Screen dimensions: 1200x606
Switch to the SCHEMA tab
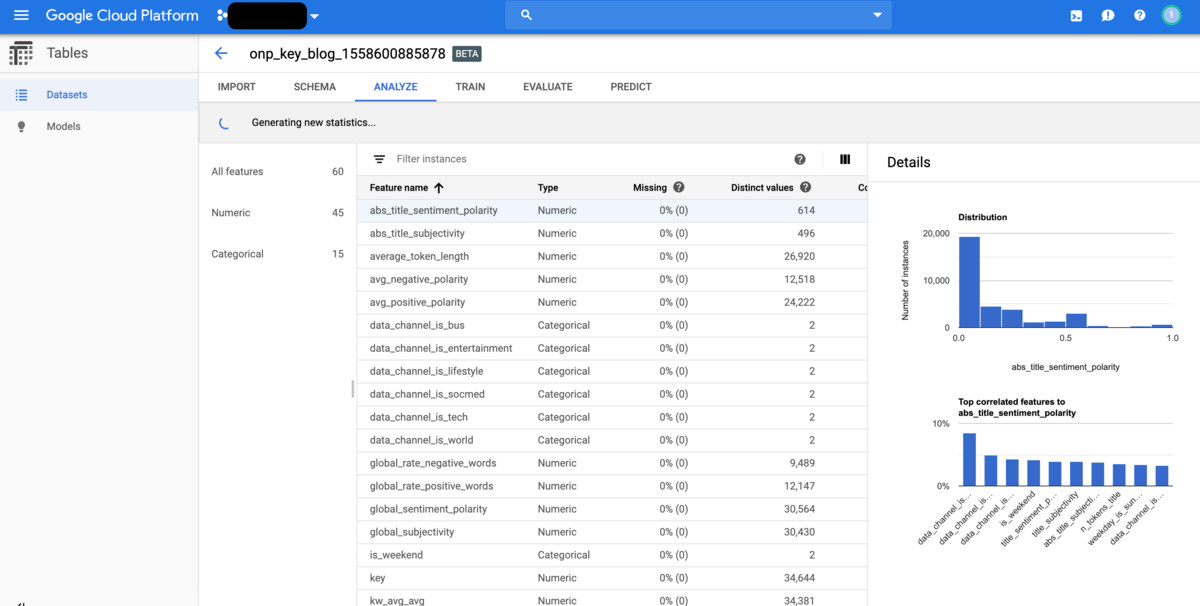click(315, 87)
